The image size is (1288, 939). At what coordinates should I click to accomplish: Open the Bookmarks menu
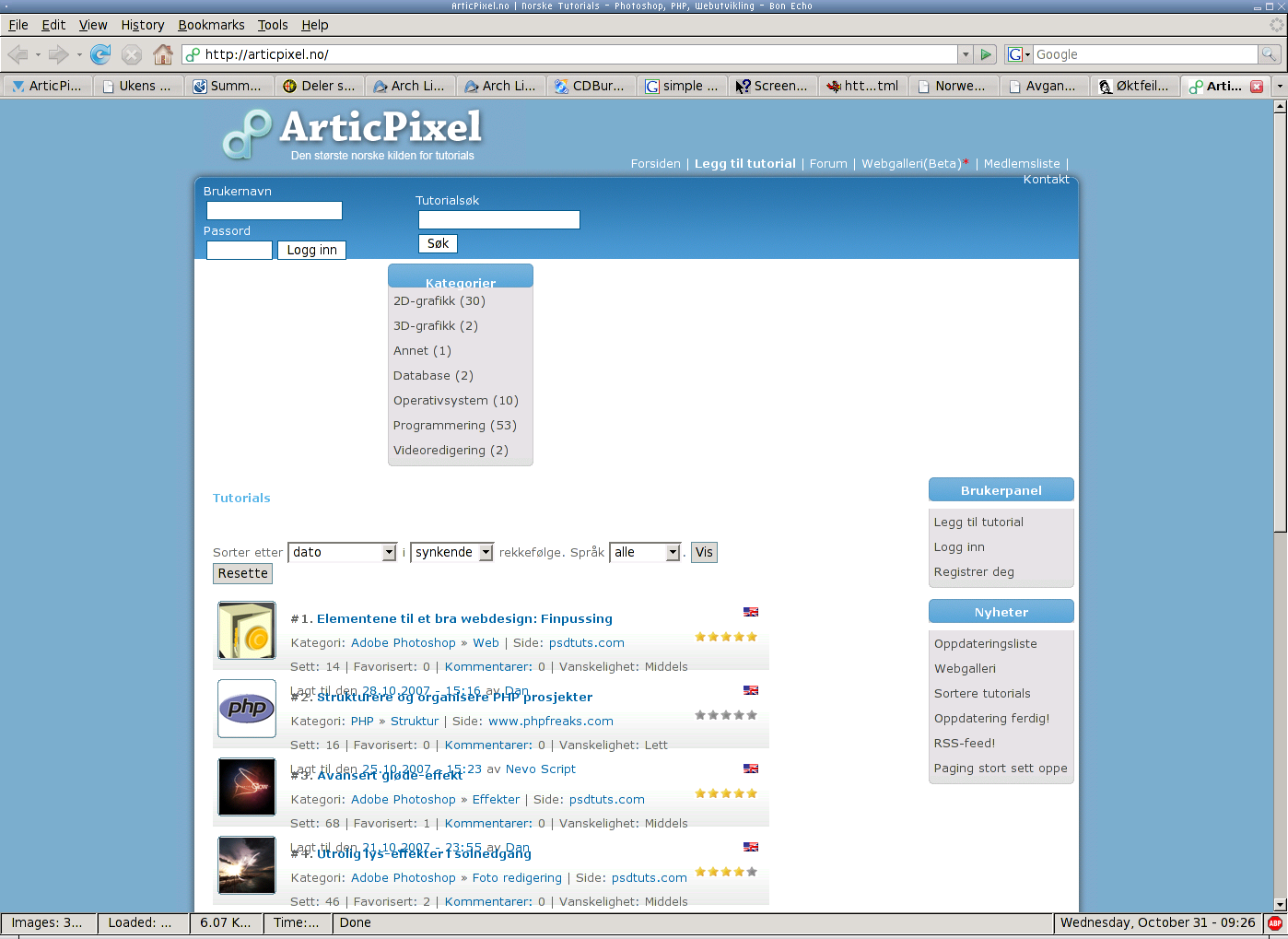click(x=211, y=25)
